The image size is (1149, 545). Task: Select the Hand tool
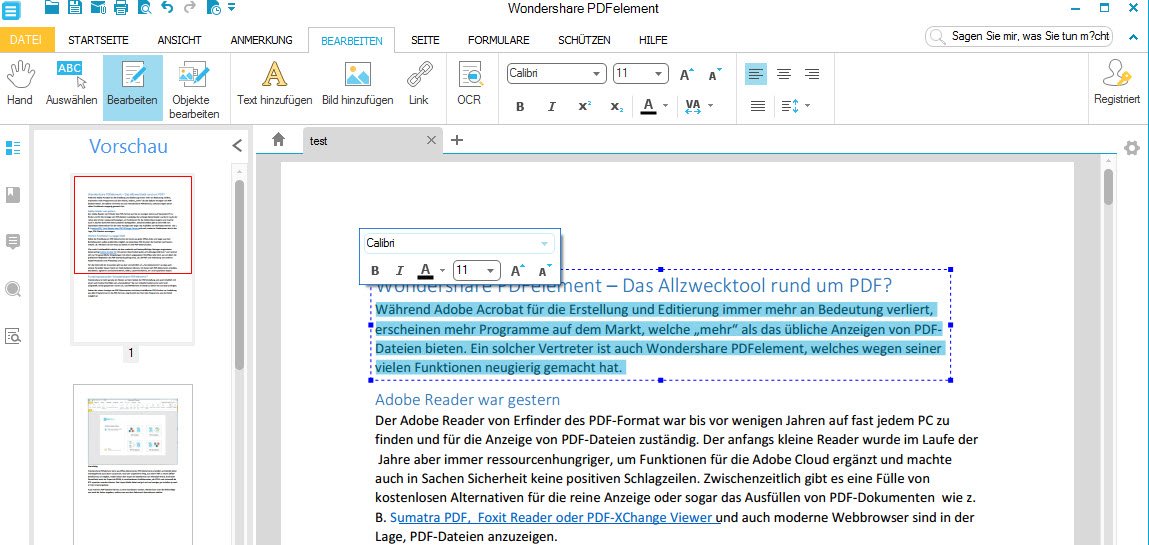pyautogui.click(x=20, y=84)
